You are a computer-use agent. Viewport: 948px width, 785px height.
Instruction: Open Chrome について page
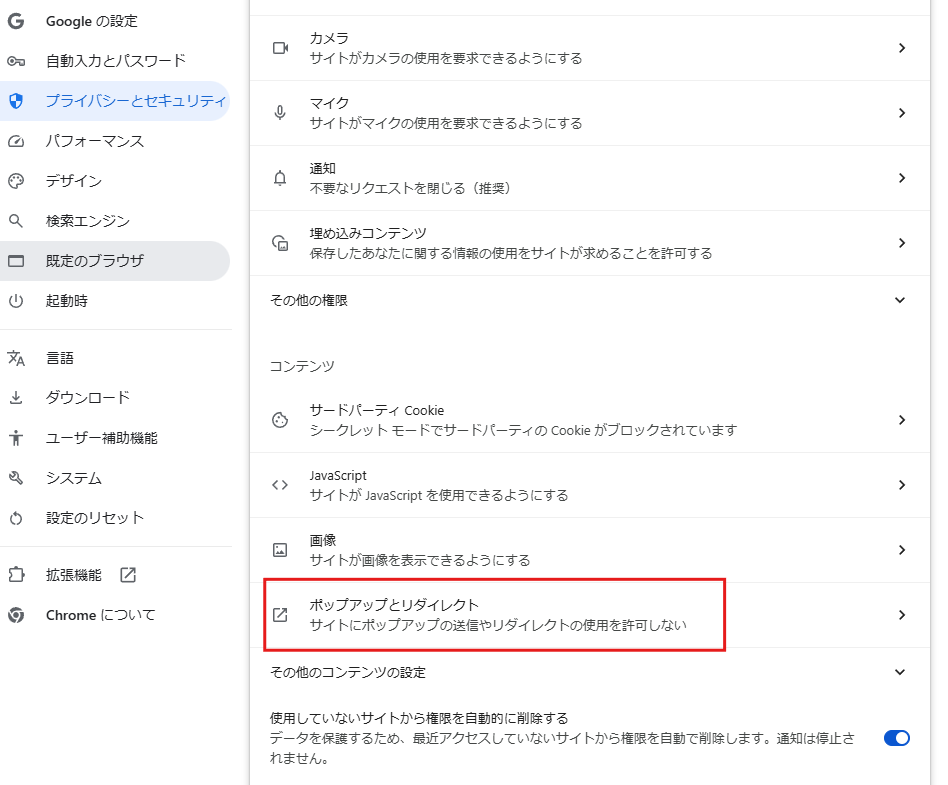[115, 615]
